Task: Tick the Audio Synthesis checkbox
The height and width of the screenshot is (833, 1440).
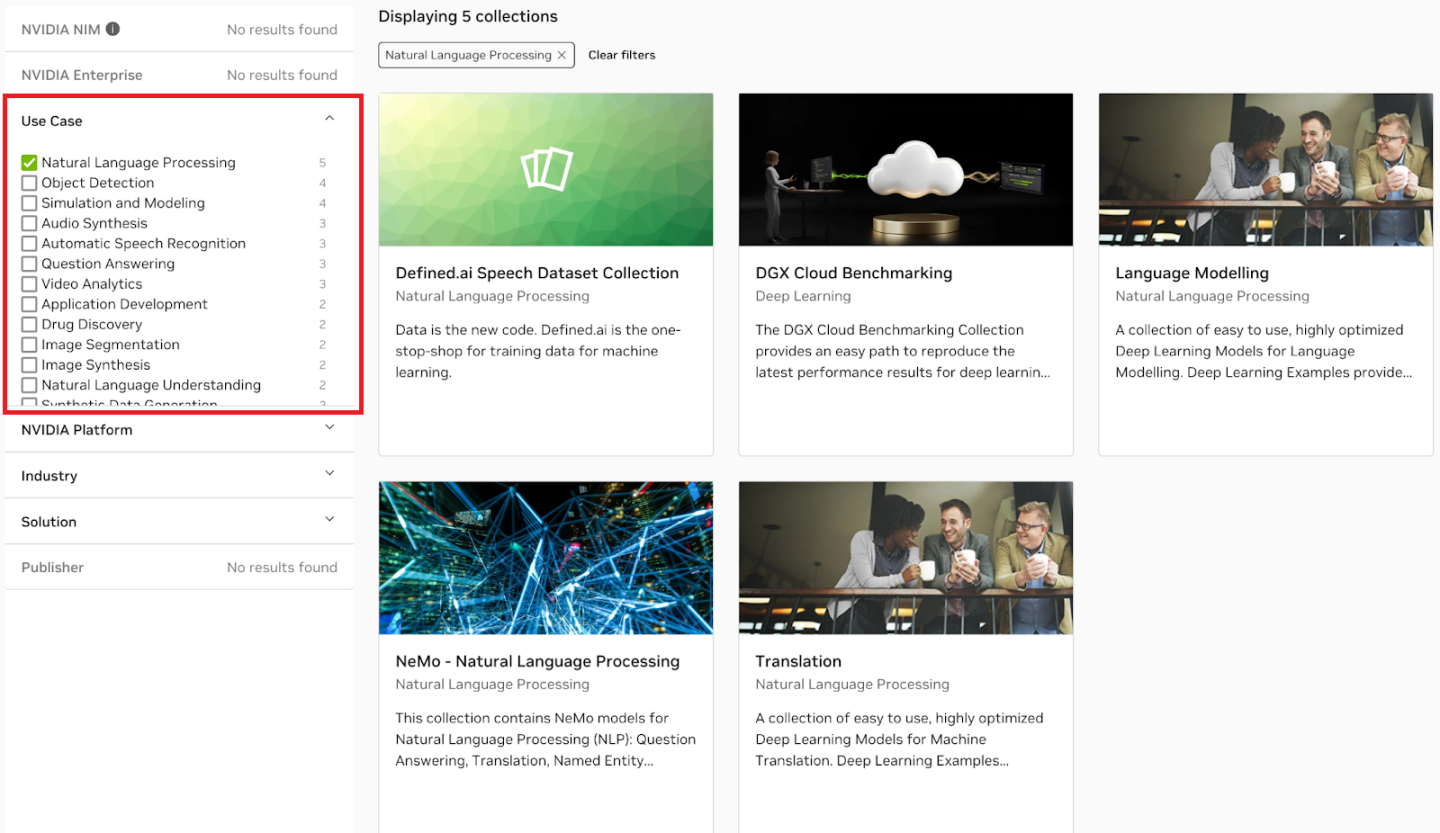Action: pos(29,223)
